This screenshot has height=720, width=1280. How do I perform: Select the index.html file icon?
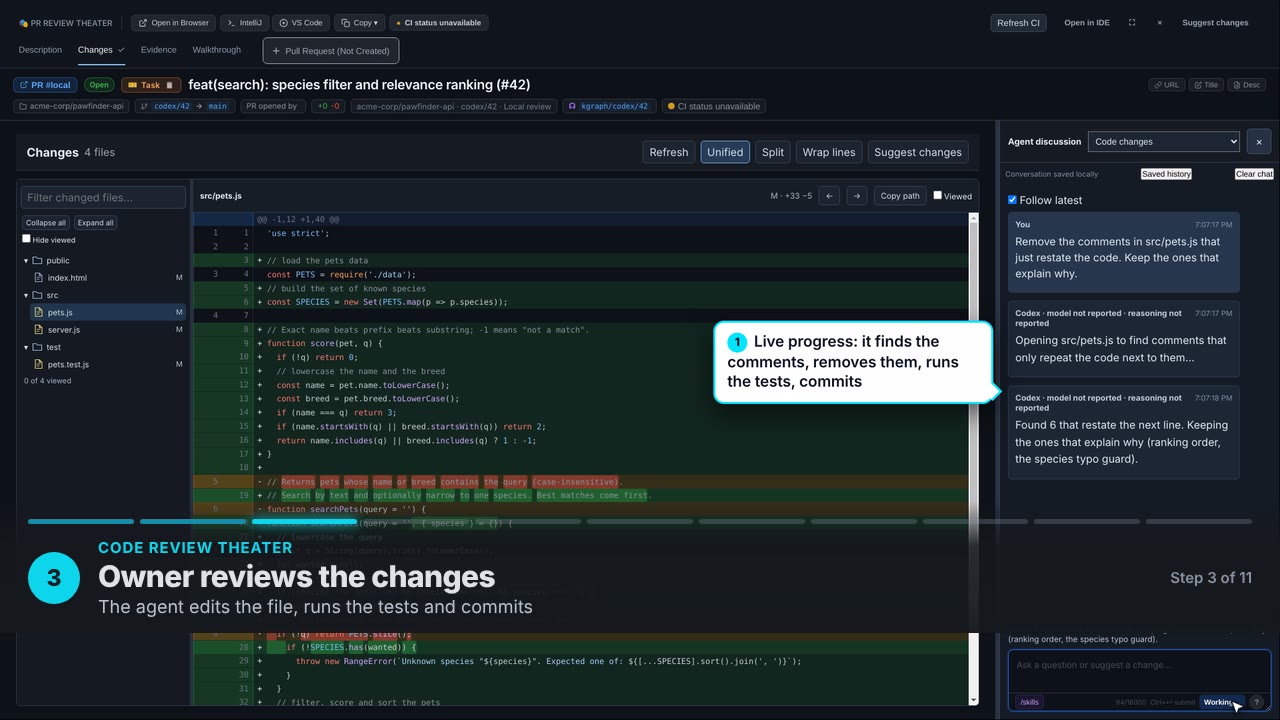(39, 278)
